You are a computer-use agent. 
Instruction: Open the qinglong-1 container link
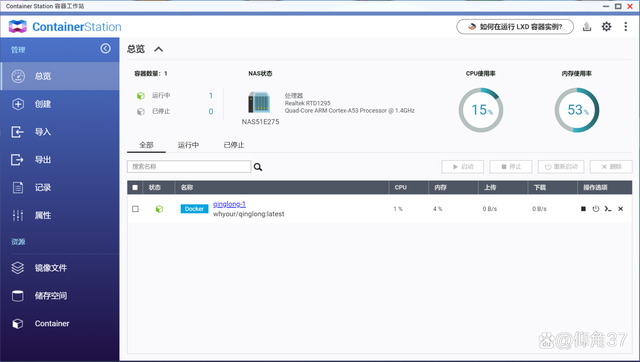coord(229,204)
